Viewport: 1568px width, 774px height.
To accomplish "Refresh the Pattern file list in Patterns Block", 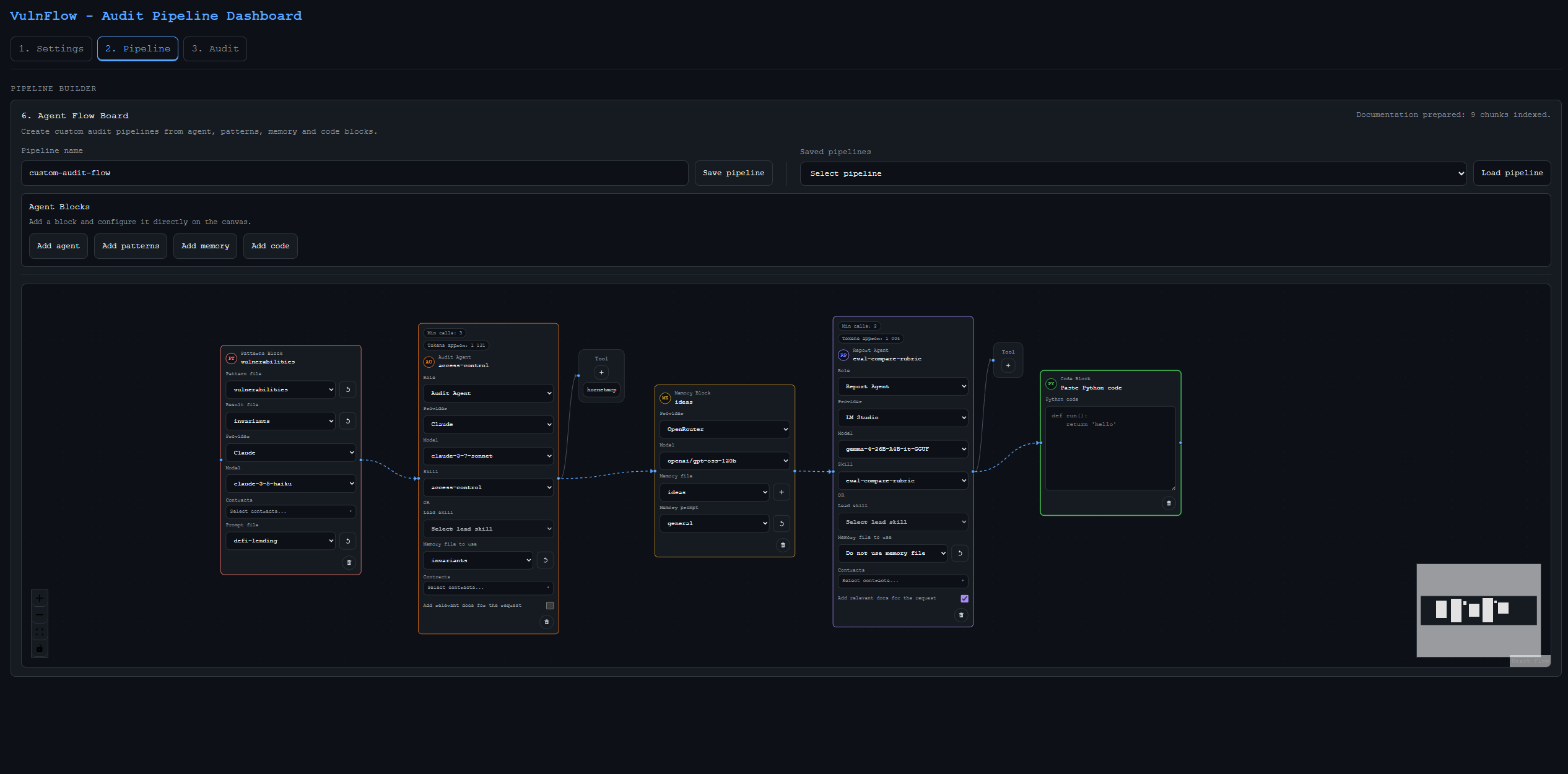I will (x=348, y=389).
